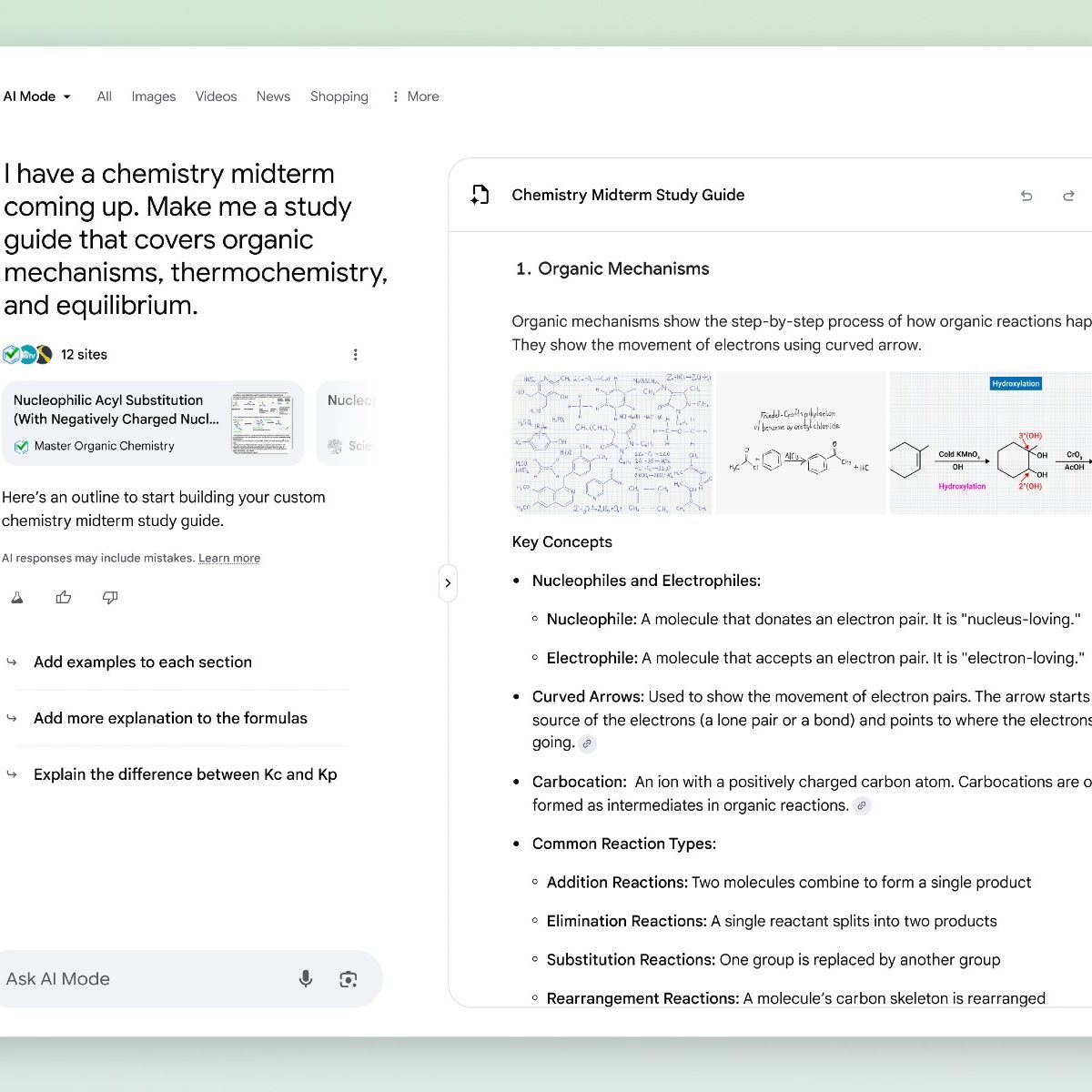Open the AI Mode dropdown
This screenshot has width=1092, height=1092.
[x=37, y=96]
